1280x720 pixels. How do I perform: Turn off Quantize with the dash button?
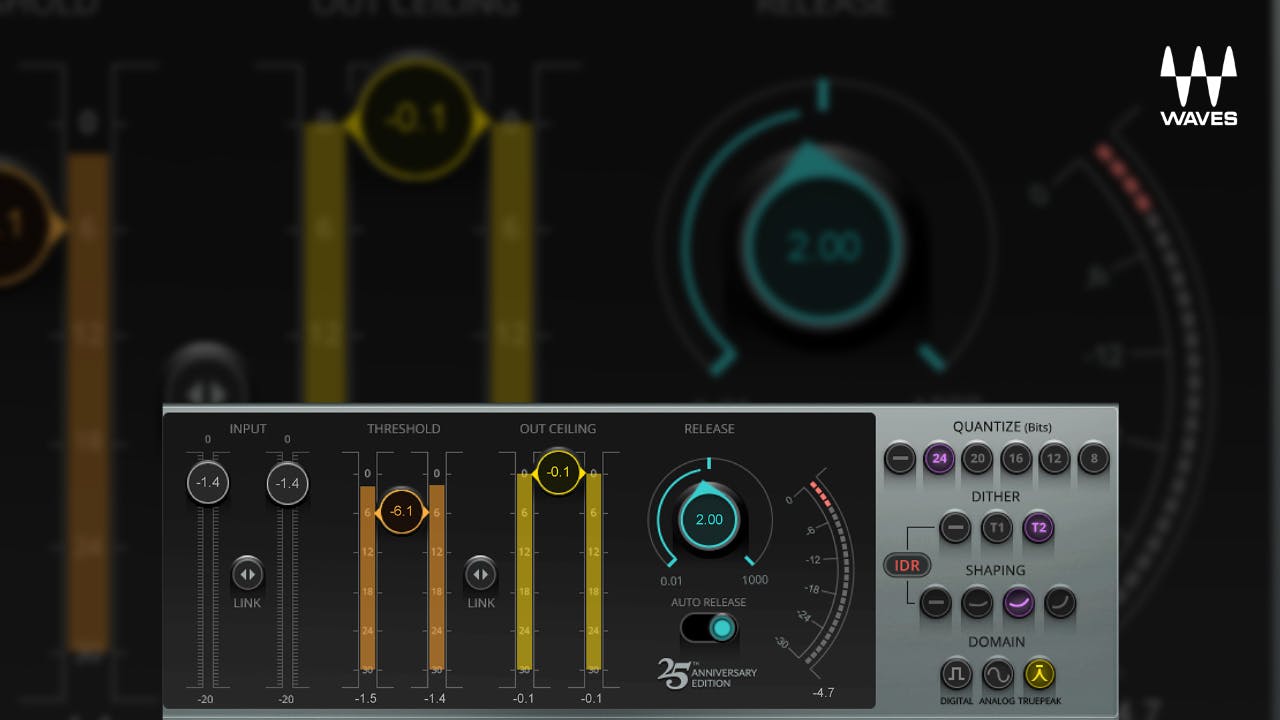pyautogui.click(x=900, y=459)
